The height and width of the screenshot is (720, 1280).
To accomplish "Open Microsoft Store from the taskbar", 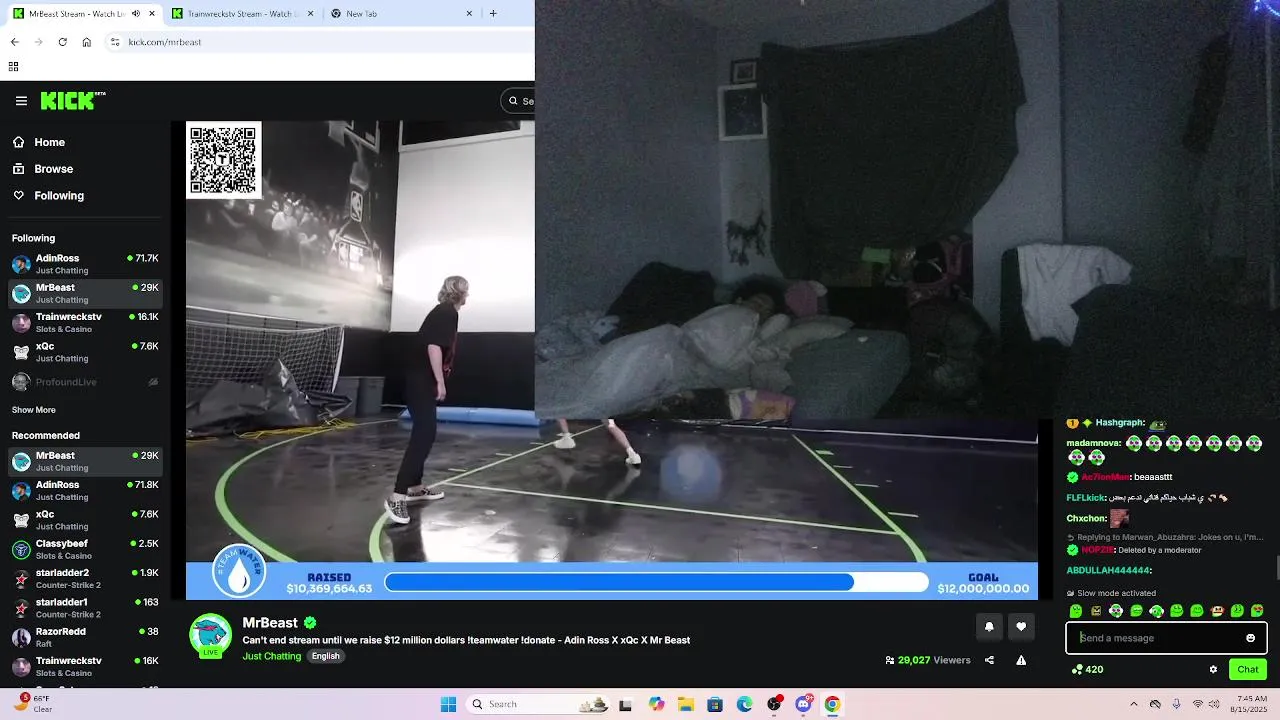I will (714, 704).
